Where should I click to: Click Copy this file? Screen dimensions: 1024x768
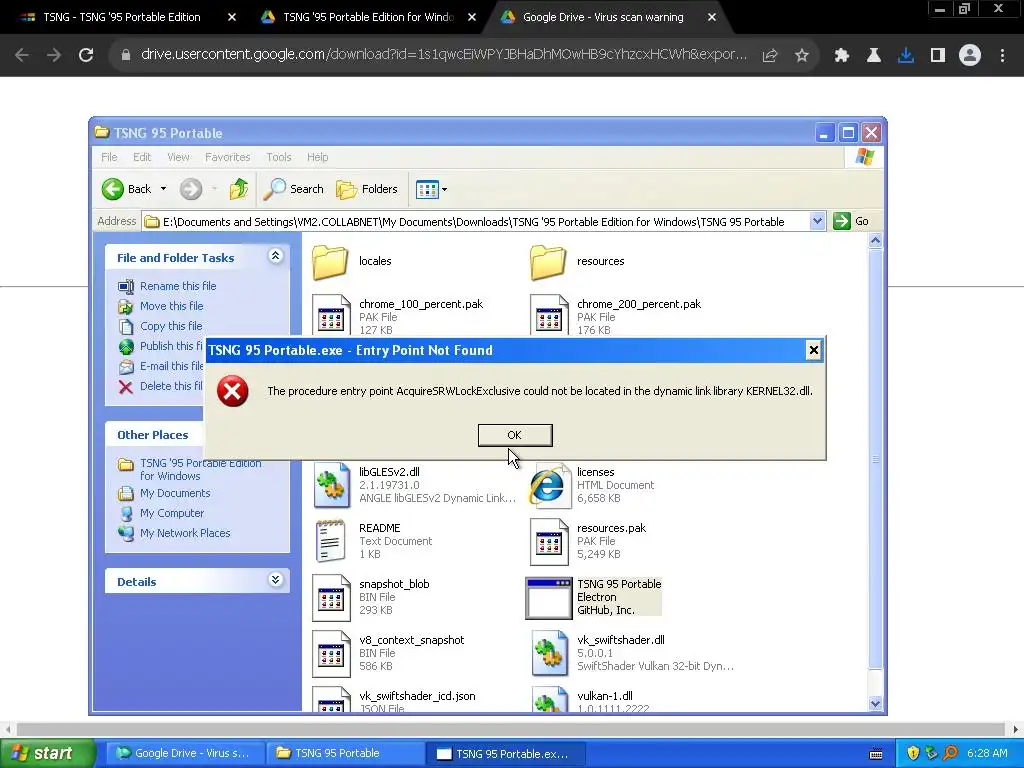pyautogui.click(x=171, y=326)
